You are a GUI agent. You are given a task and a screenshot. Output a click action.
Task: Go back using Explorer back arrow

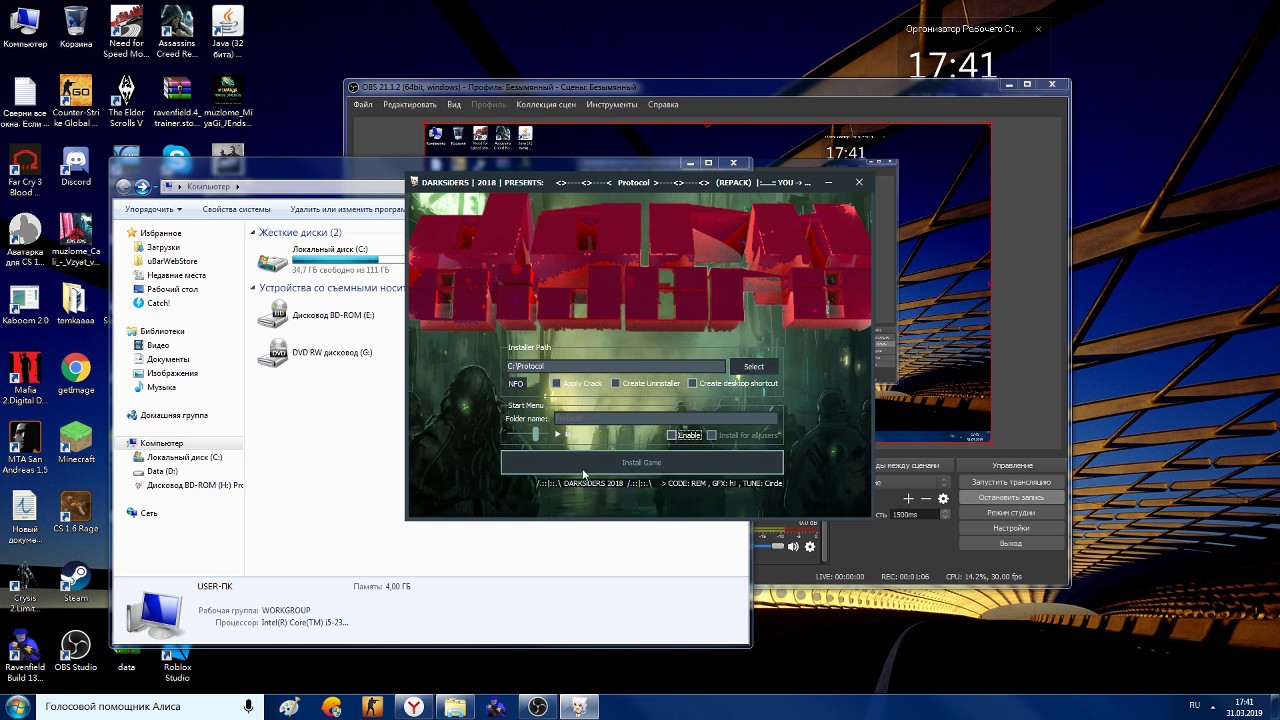(123, 186)
